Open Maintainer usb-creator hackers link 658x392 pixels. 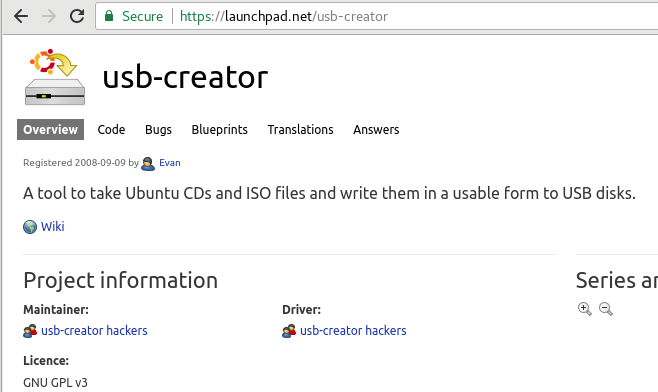point(94,331)
